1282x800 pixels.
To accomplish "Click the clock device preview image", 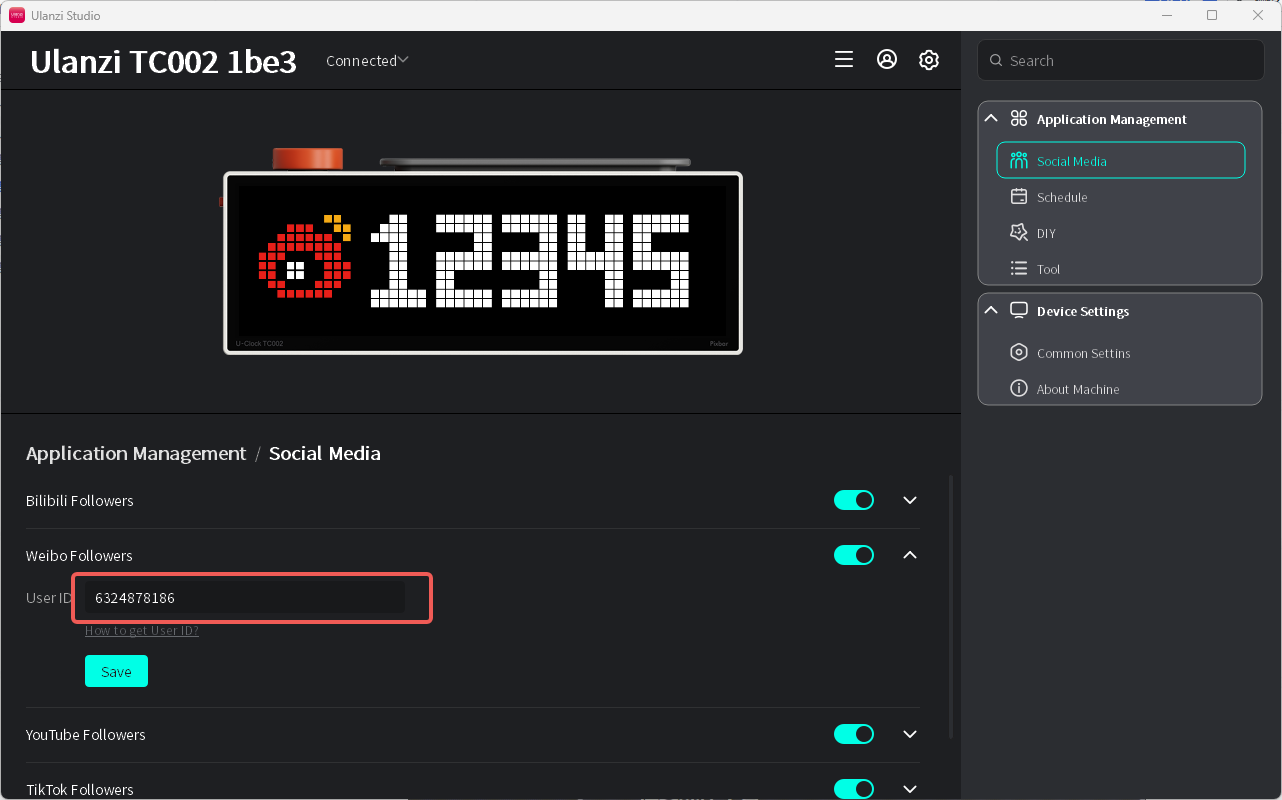I will [483, 252].
